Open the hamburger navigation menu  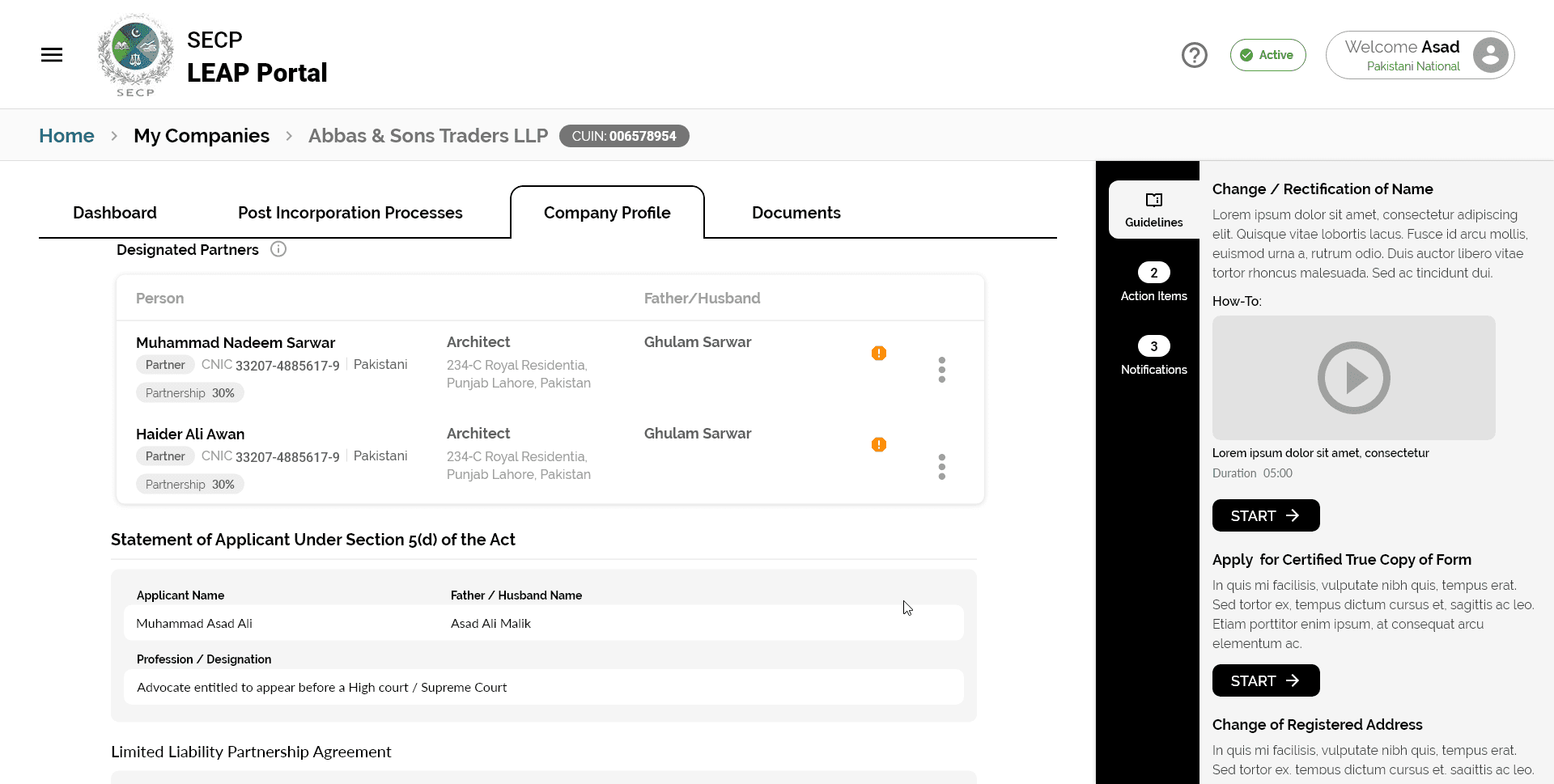pos(51,54)
